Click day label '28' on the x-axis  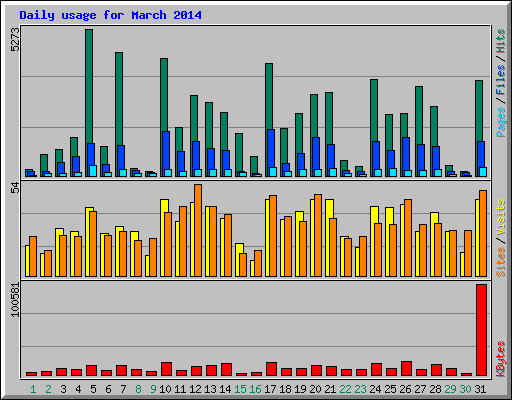tap(435, 389)
